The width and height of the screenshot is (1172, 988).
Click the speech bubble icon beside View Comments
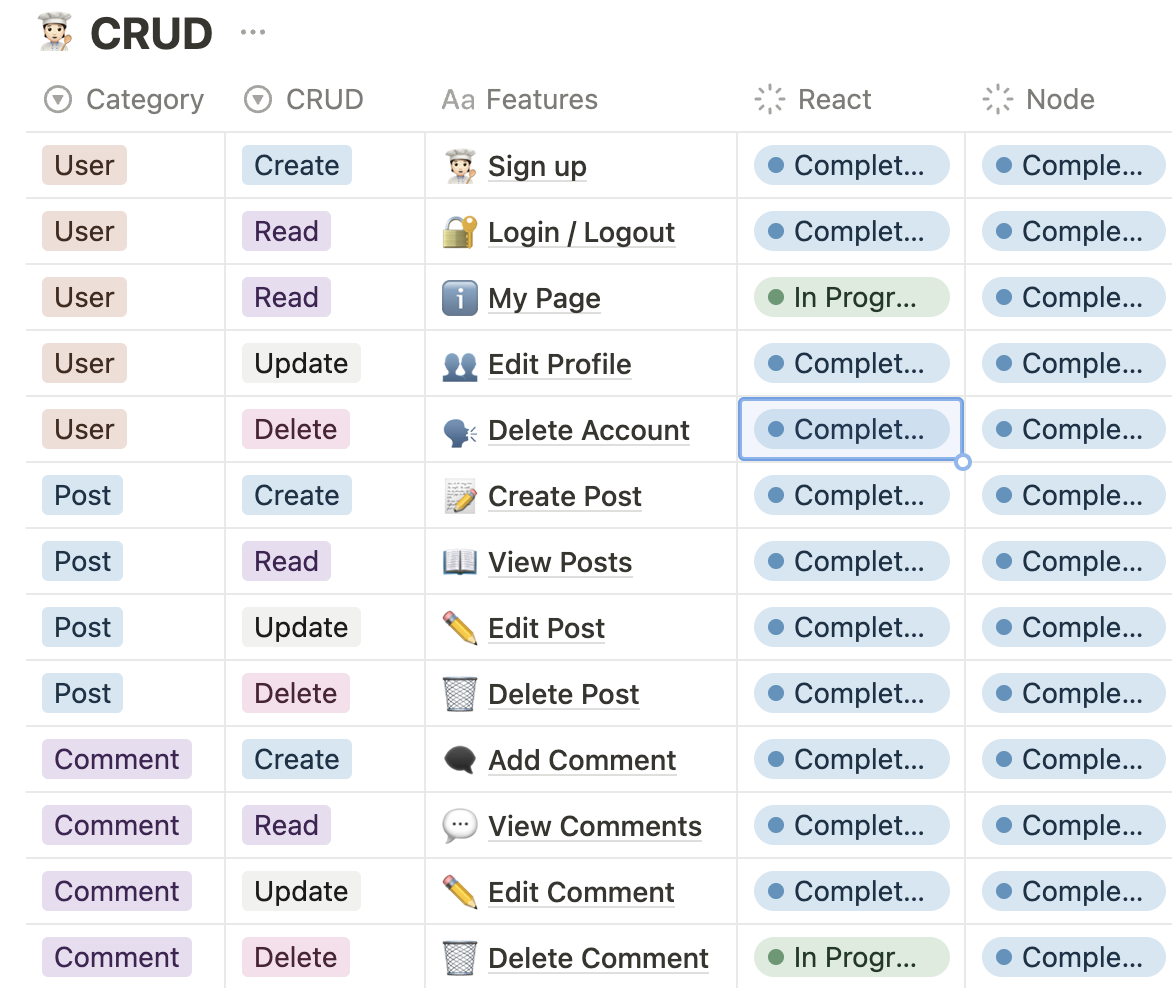coord(460,825)
